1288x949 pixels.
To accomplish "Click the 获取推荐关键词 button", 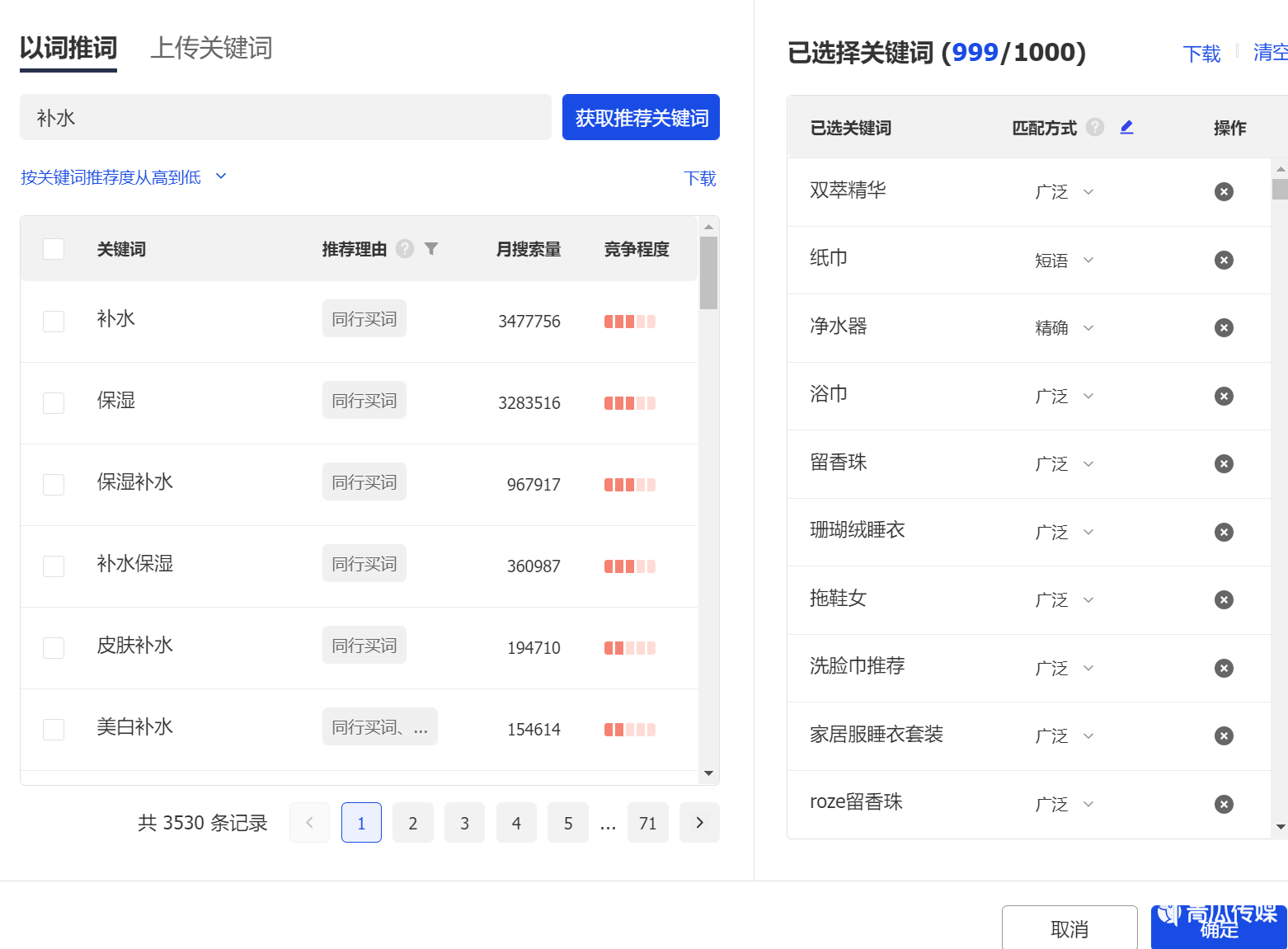I will tap(641, 117).
